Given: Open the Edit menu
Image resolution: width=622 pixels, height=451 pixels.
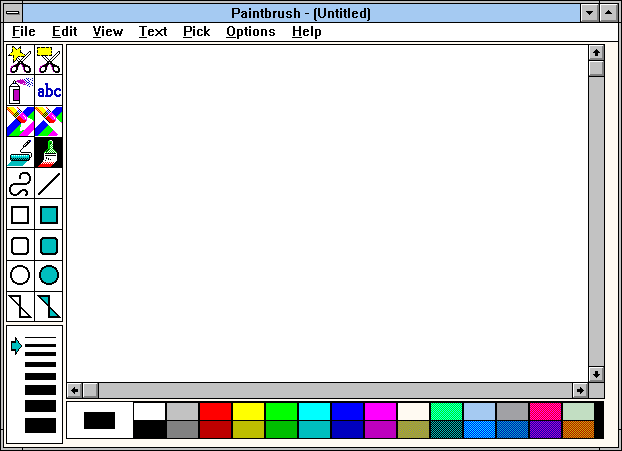Looking at the screenshot, I should click(64, 31).
